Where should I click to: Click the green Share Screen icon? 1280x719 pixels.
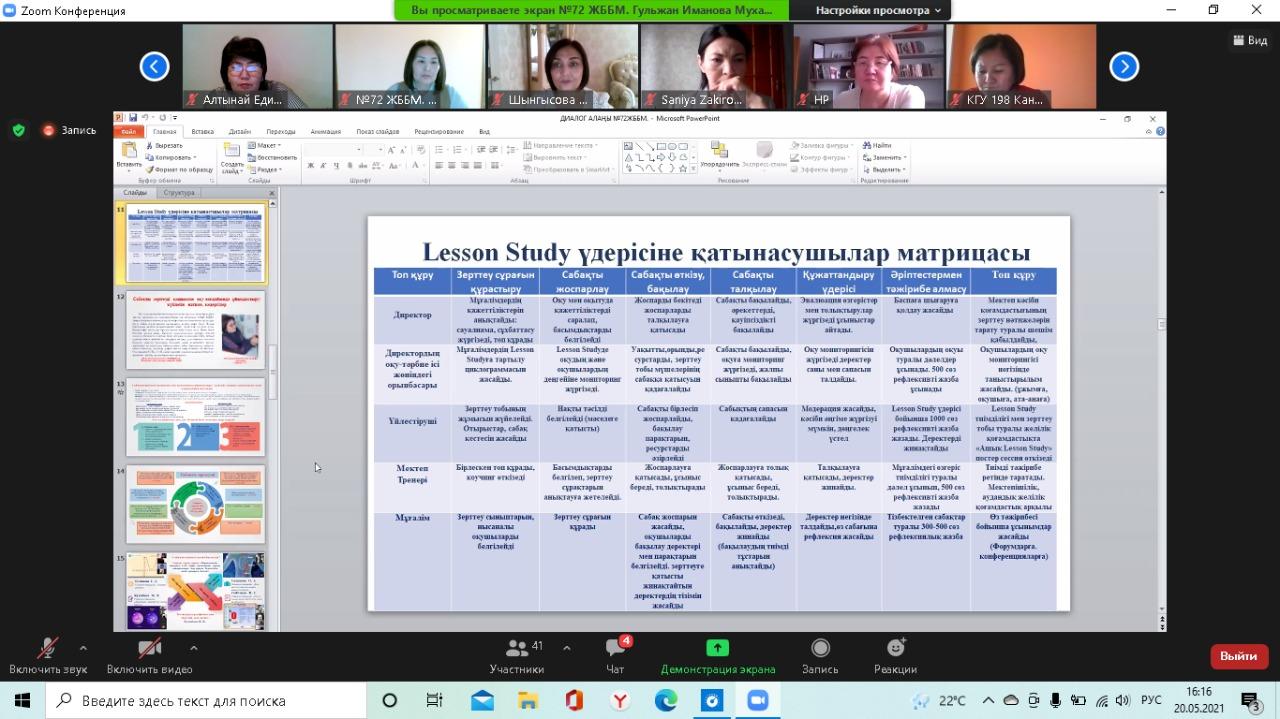[717, 648]
